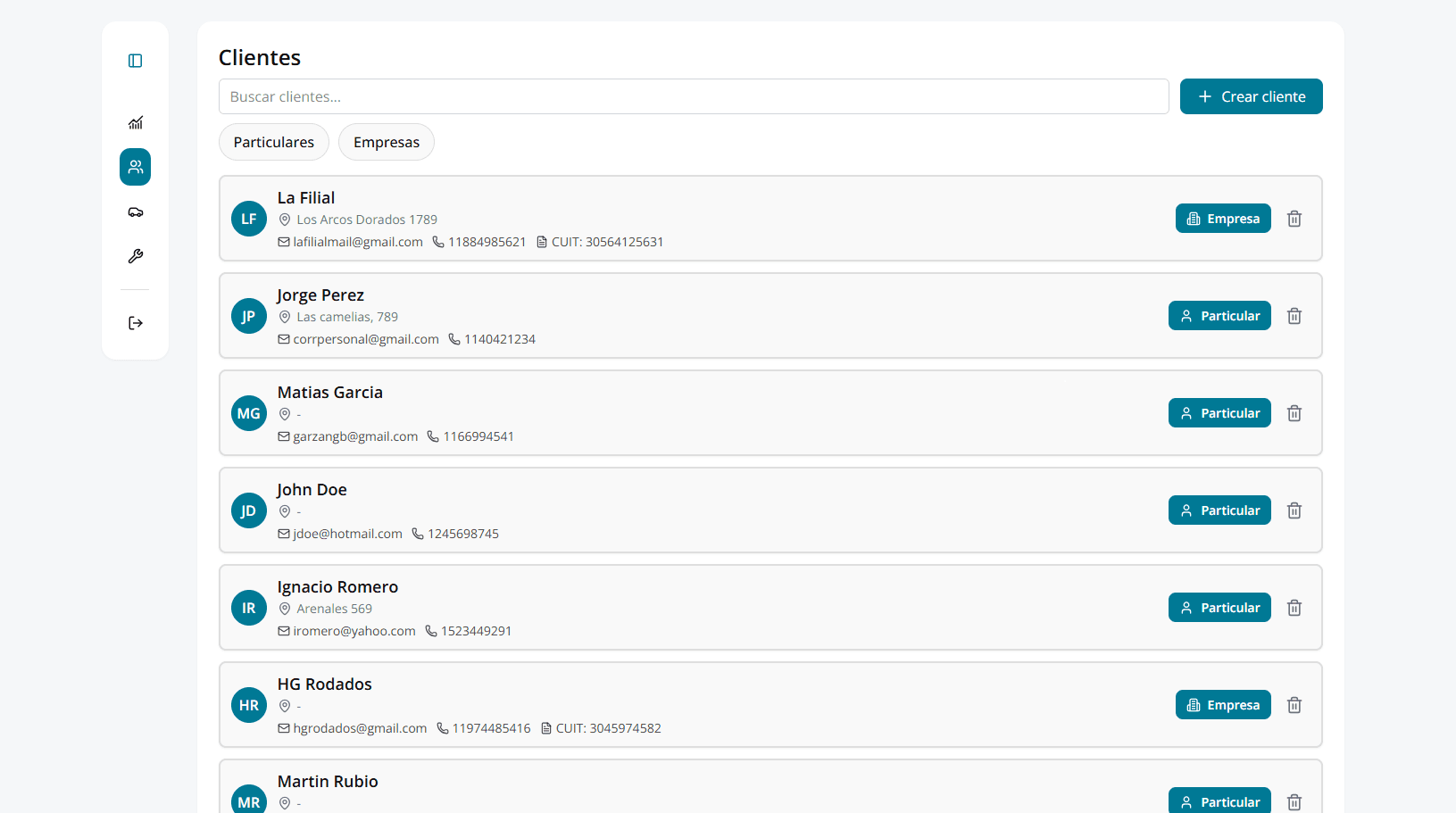Click the Crear cliente button
This screenshot has width=1456, height=813.
click(1251, 96)
